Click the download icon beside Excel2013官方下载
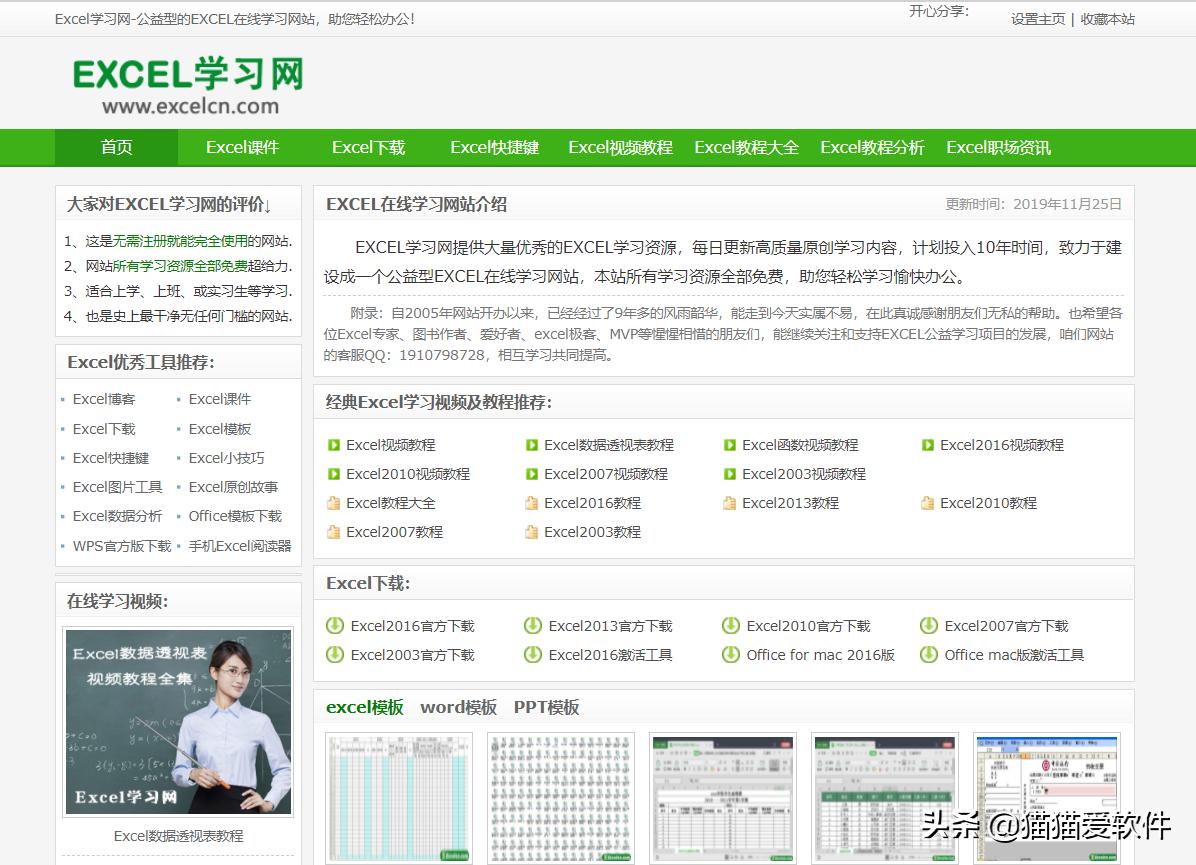 coord(532,625)
